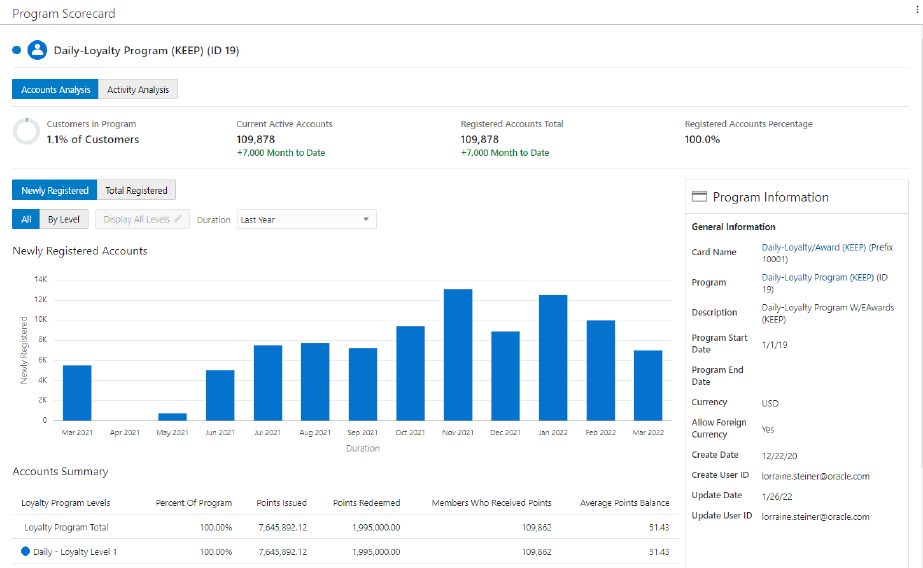Click the Jun 2021 bar in chart
This screenshot has height=568, width=923.
click(x=220, y=395)
